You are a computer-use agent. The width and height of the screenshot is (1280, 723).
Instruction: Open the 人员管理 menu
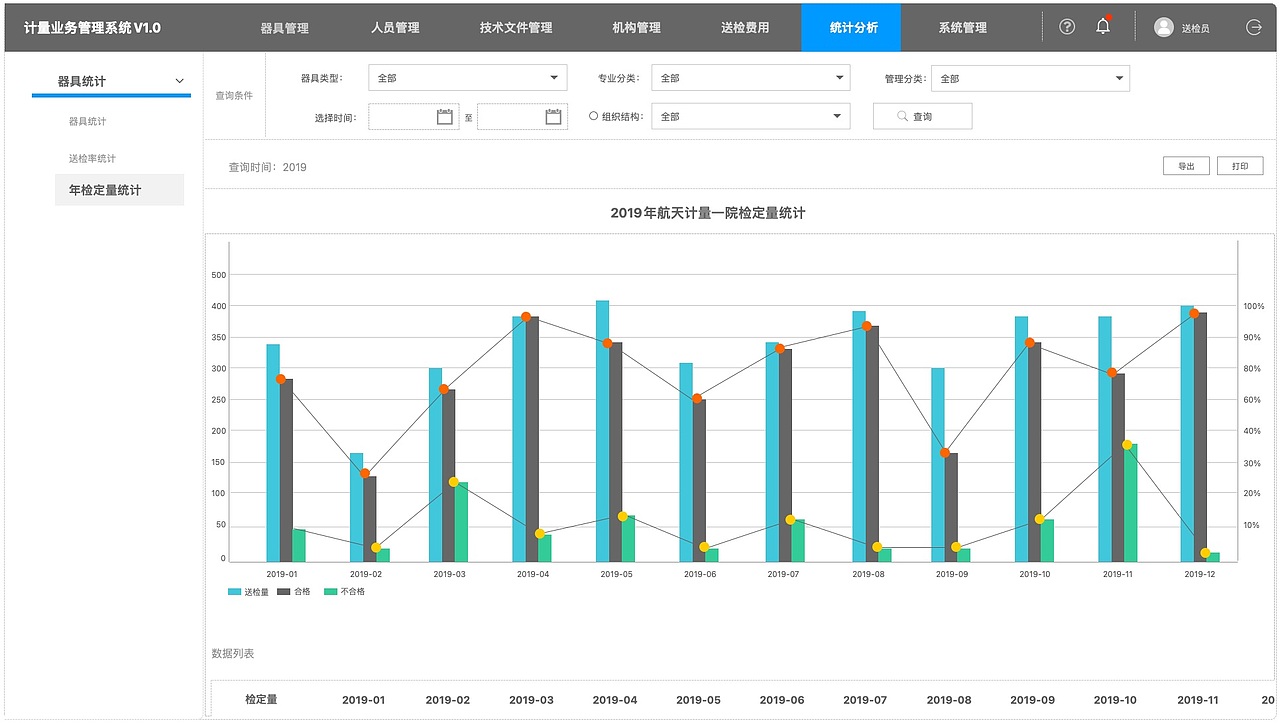point(395,28)
